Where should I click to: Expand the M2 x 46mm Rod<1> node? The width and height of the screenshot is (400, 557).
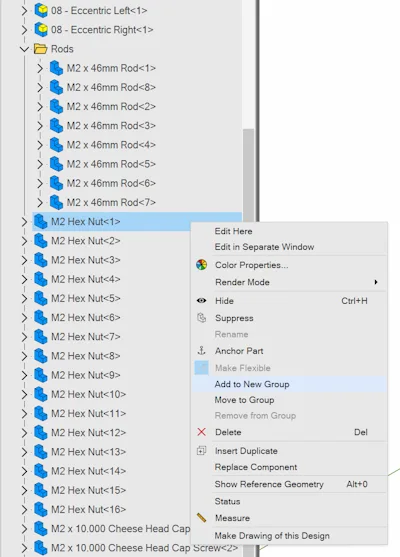40,68
